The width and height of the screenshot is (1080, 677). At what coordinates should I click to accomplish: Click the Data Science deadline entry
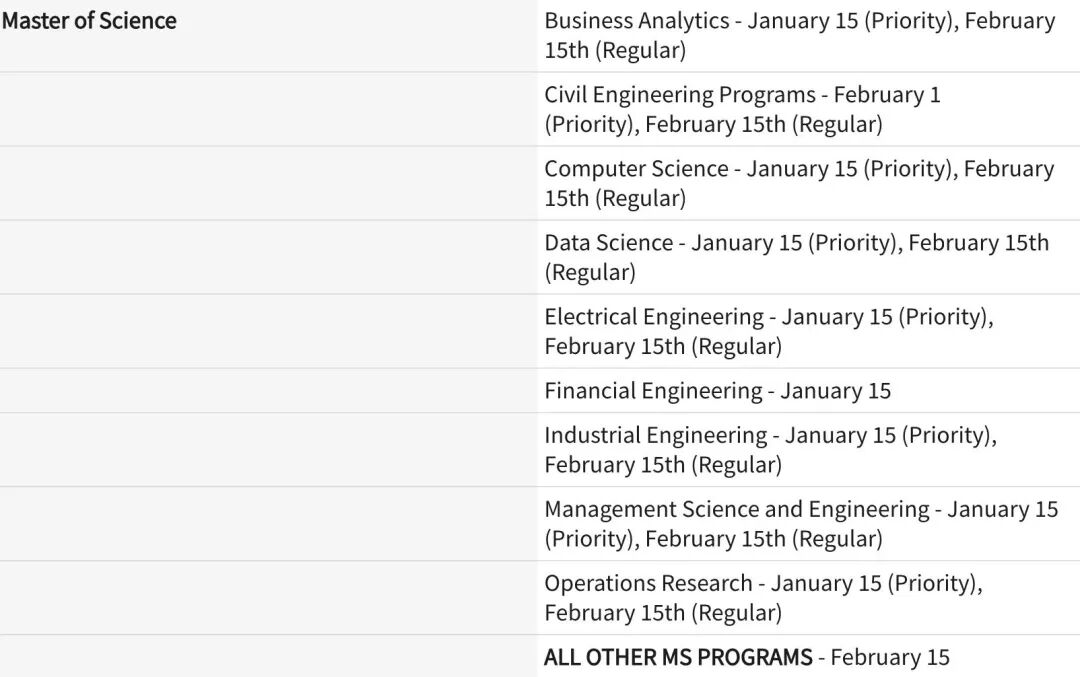(x=796, y=257)
